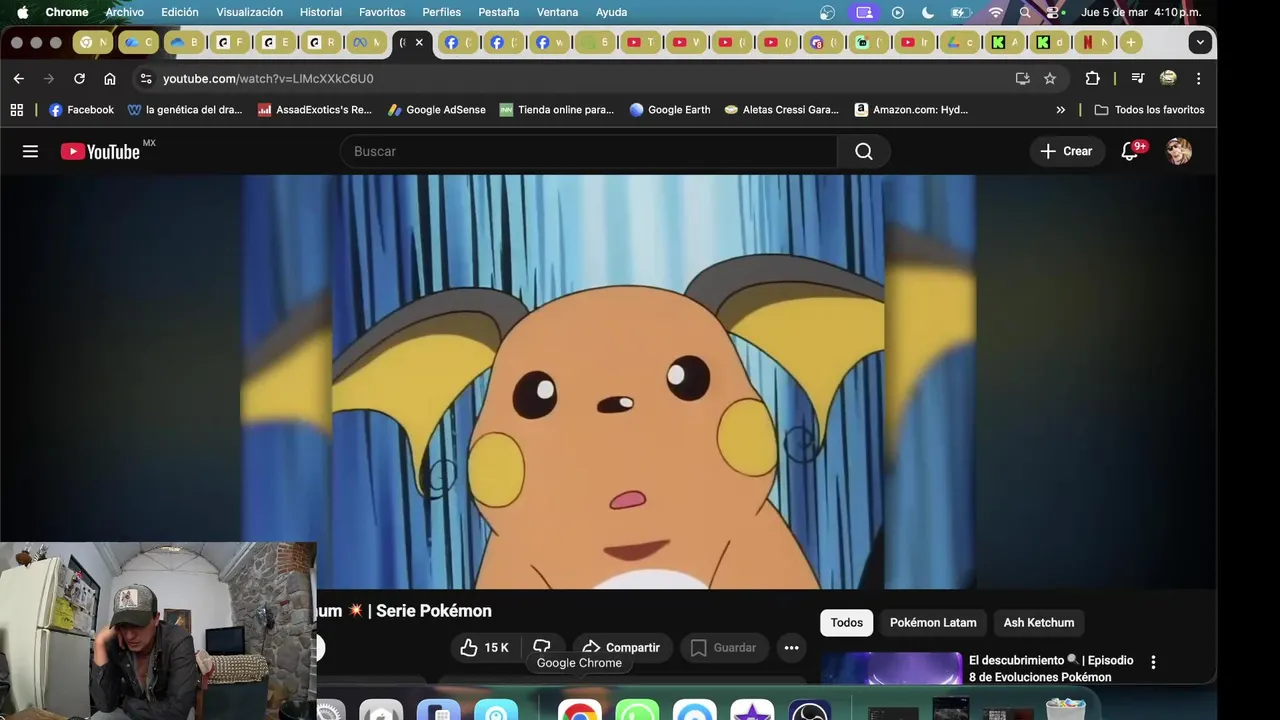
Task: Open Chrome media controls icon
Action: 1137,78
